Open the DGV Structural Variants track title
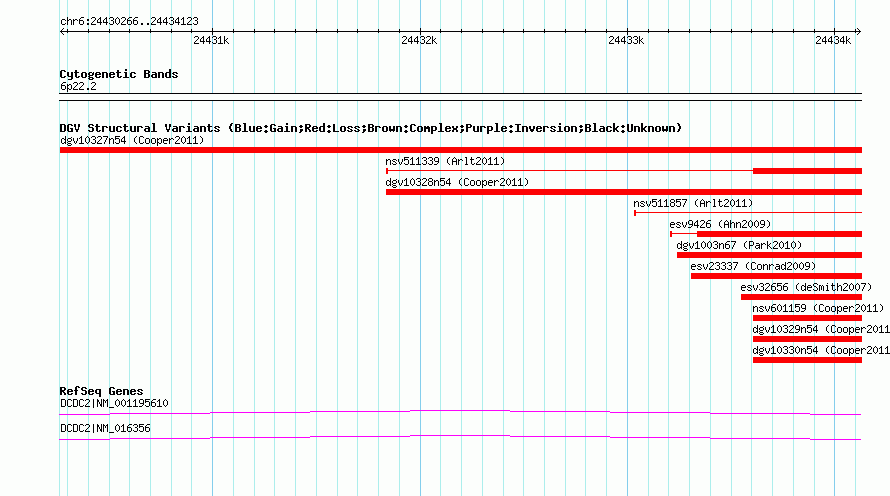Screen dimensions: 890x496 (371, 128)
